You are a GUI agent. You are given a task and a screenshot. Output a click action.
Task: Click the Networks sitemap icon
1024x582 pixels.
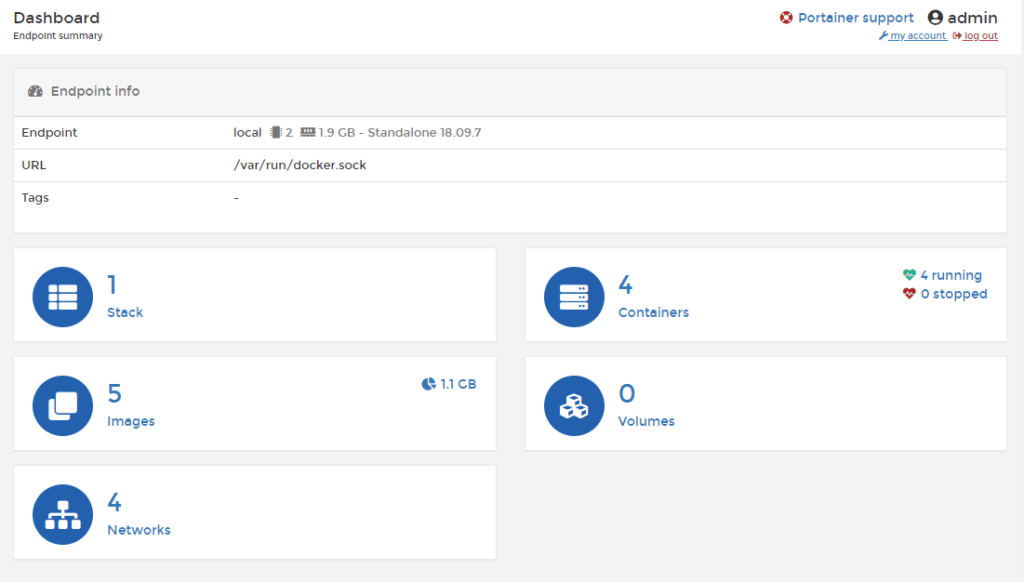click(63, 514)
